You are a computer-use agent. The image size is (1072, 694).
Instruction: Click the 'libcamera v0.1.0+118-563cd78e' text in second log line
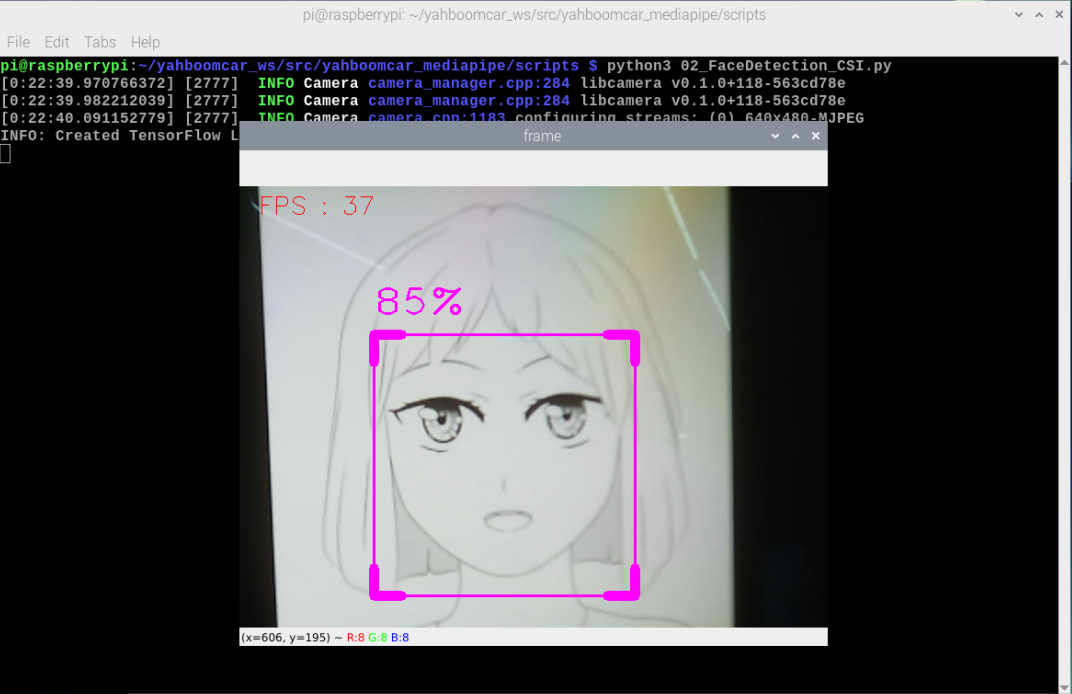pyautogui.click(x=713, y=101)
